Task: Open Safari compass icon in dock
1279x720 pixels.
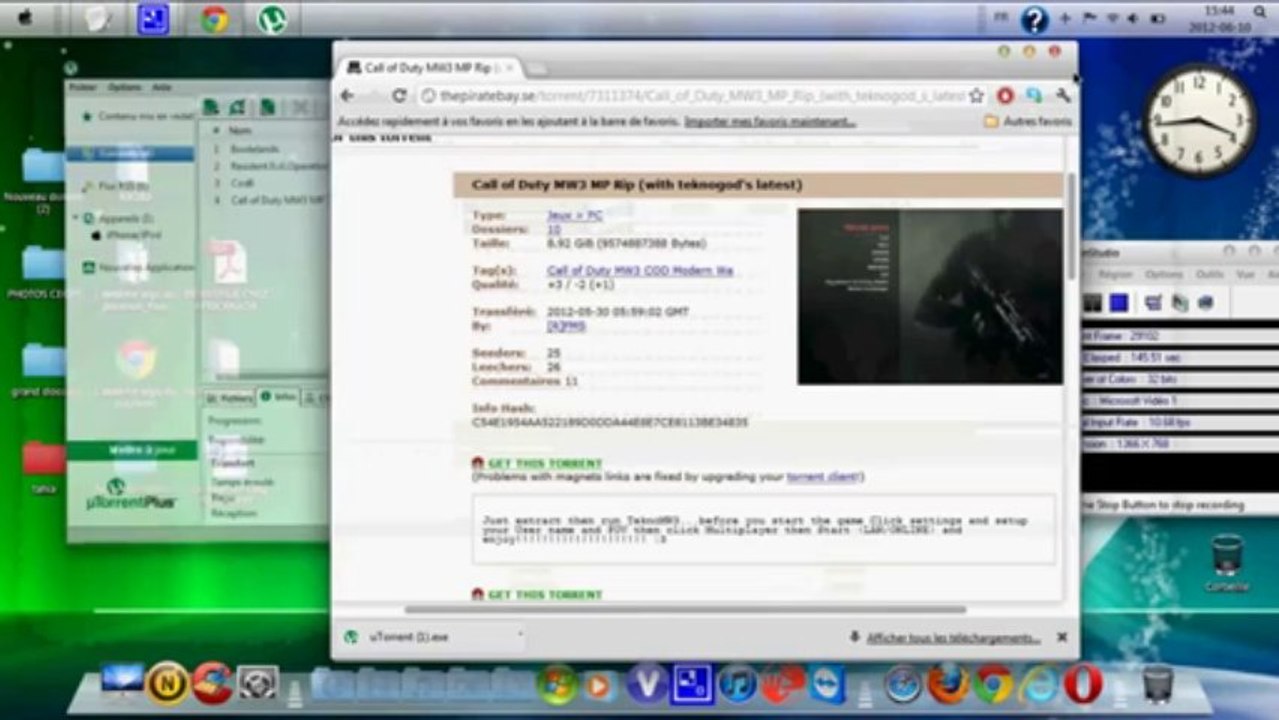Action: pos(902,684)
